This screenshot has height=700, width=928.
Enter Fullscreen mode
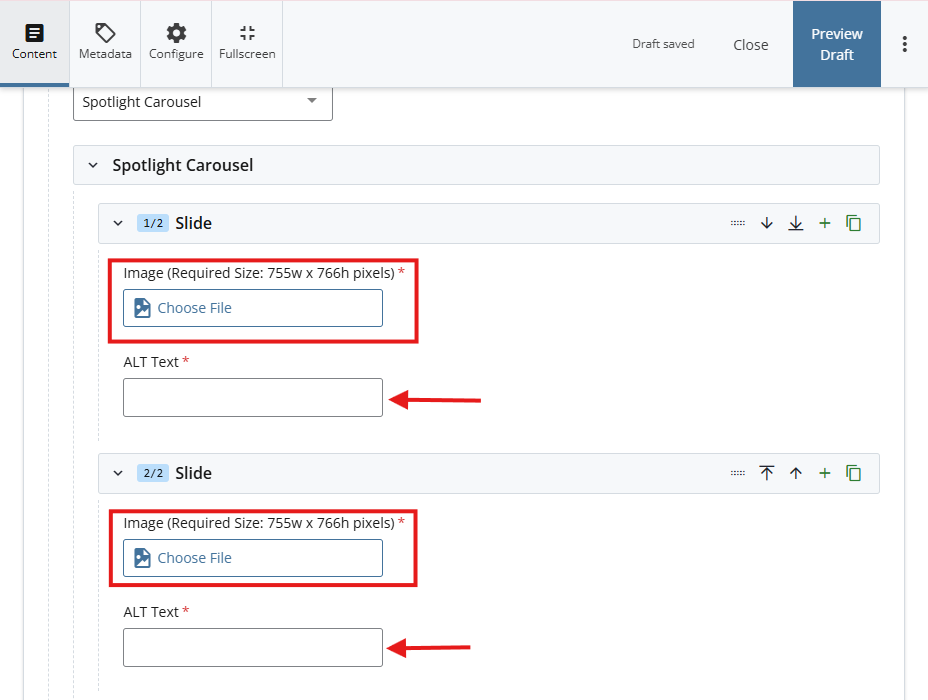[x=247, y=43]
